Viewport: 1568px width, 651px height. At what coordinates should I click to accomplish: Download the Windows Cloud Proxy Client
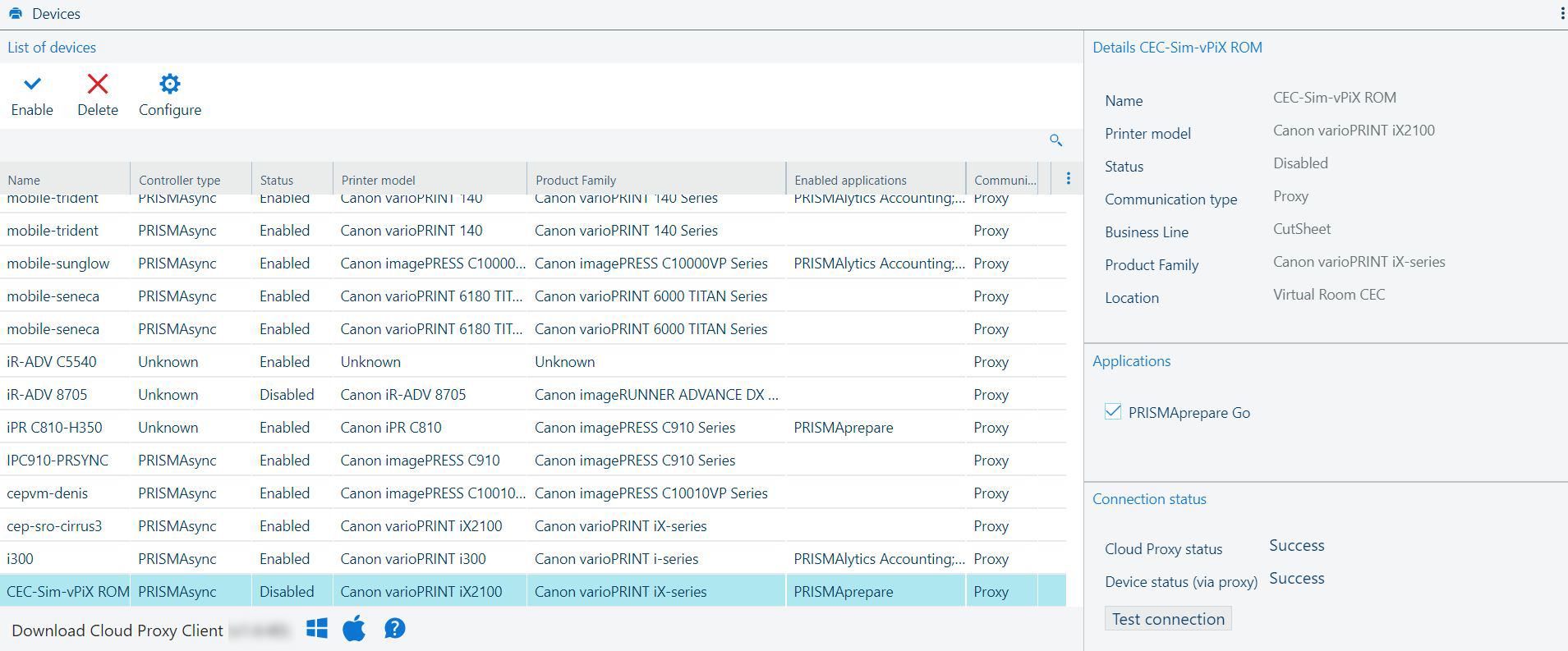point(316,629)
